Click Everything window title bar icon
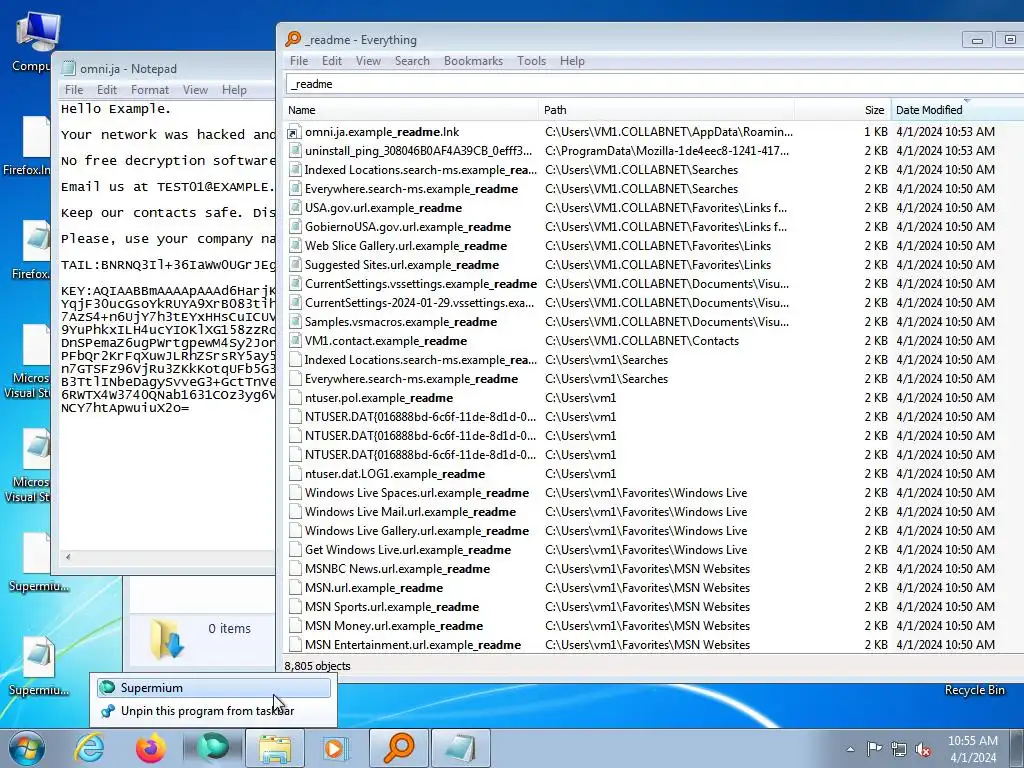Viewport: 1024px width, 768px height. (293, 39)
